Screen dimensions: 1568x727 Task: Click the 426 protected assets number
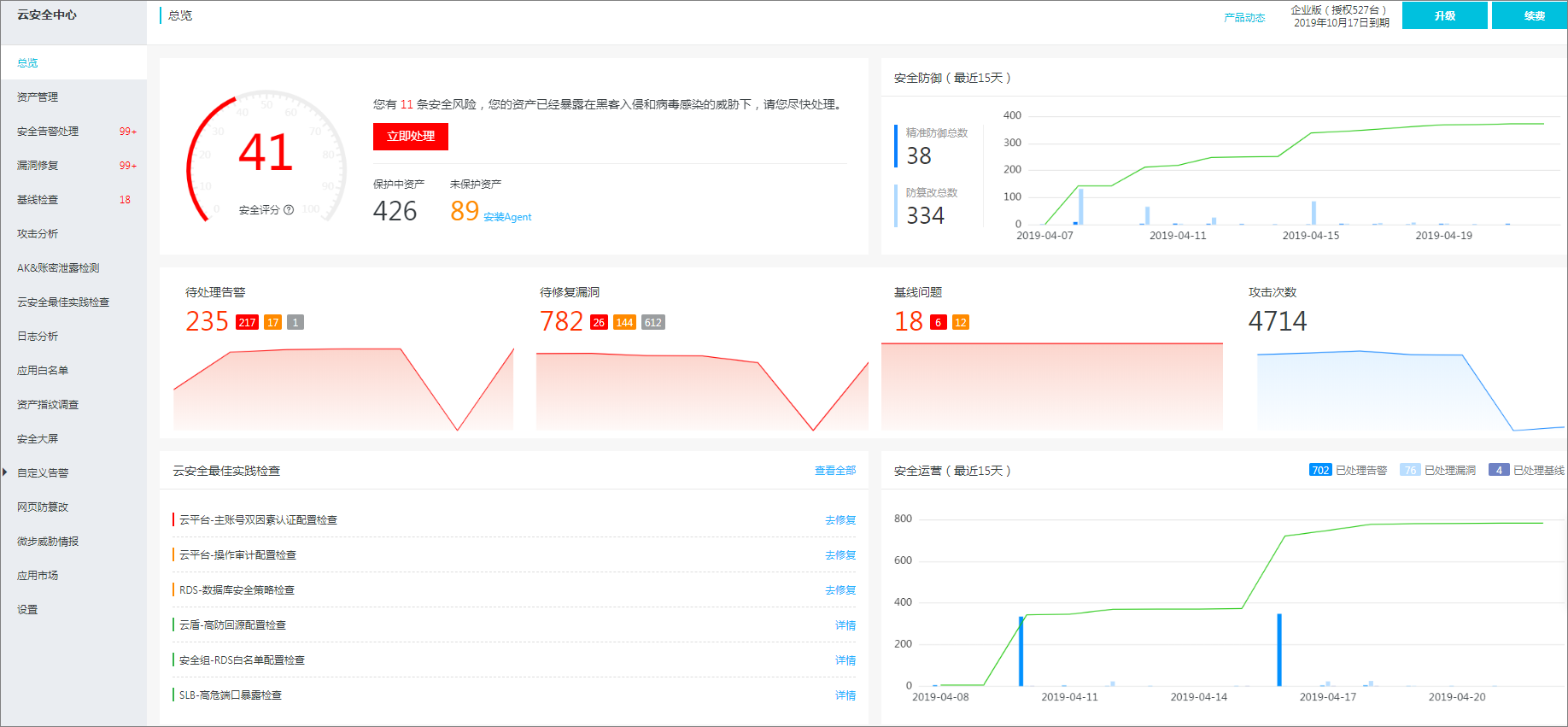click(x=395, y=211)
